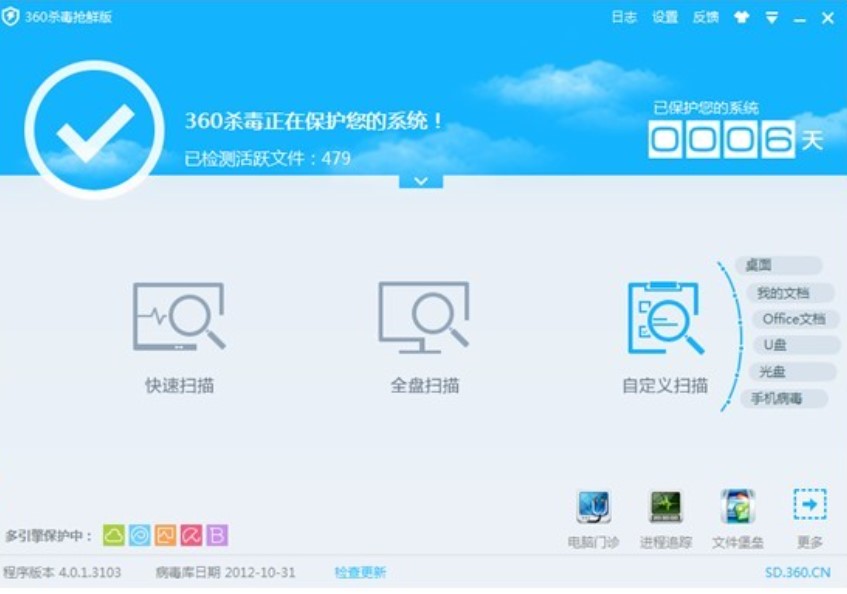Click 多引擎保护中 label
Image resolution: width=847 pixels, height=594 pixels.
pyautogui.click(x=49, y=536)
